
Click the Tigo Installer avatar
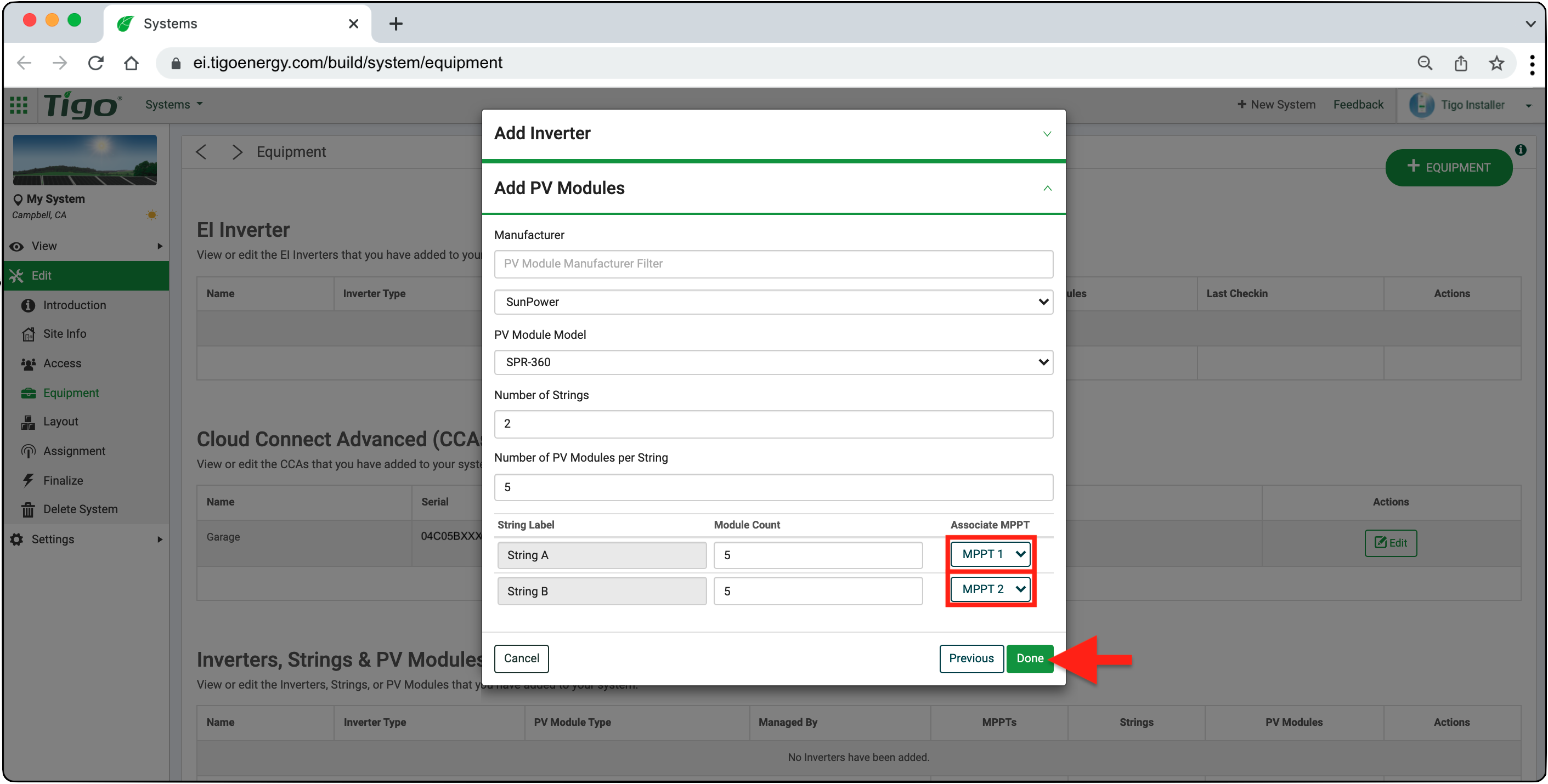click(1422, 105)
